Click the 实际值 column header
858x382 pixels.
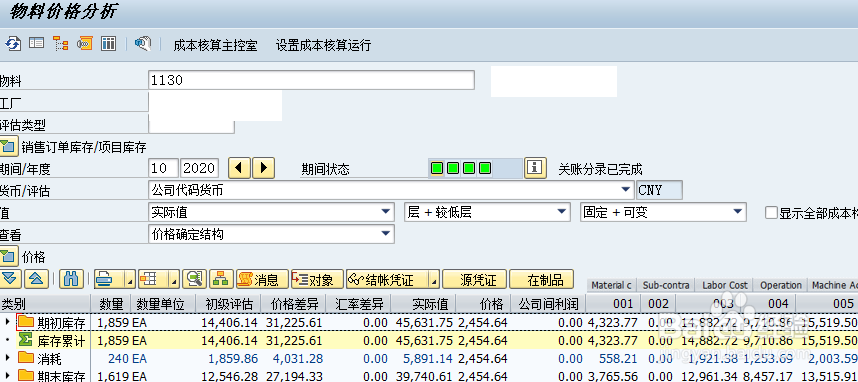pyautogui.click(x=423, y=304)
